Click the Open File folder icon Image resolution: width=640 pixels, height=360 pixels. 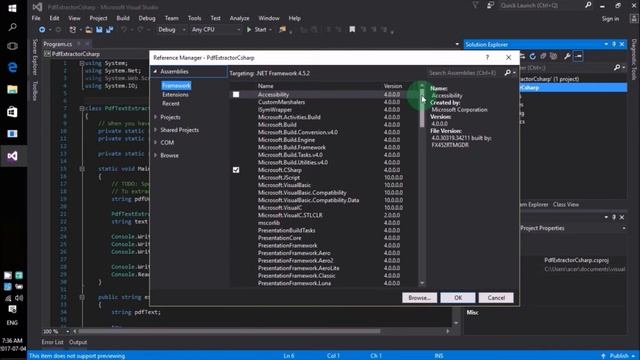(89, 29)
